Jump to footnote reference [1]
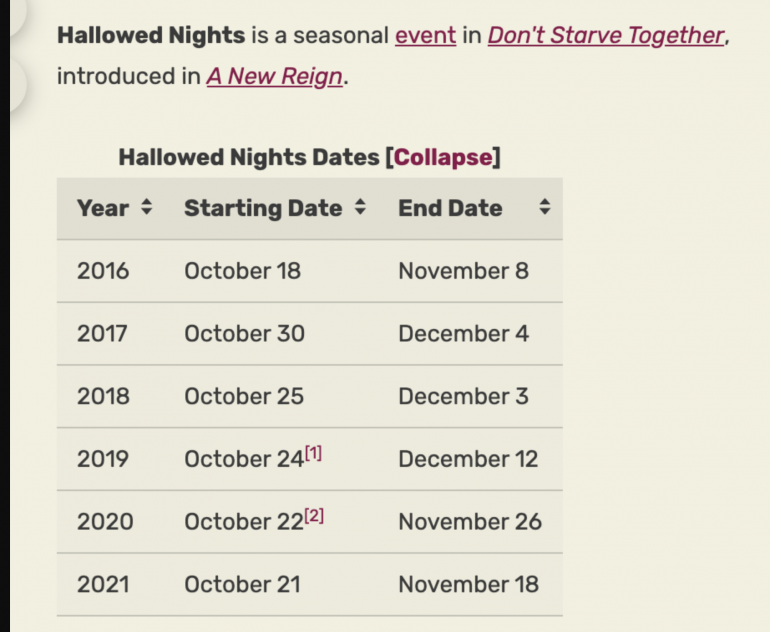 (x=313, y=454)
